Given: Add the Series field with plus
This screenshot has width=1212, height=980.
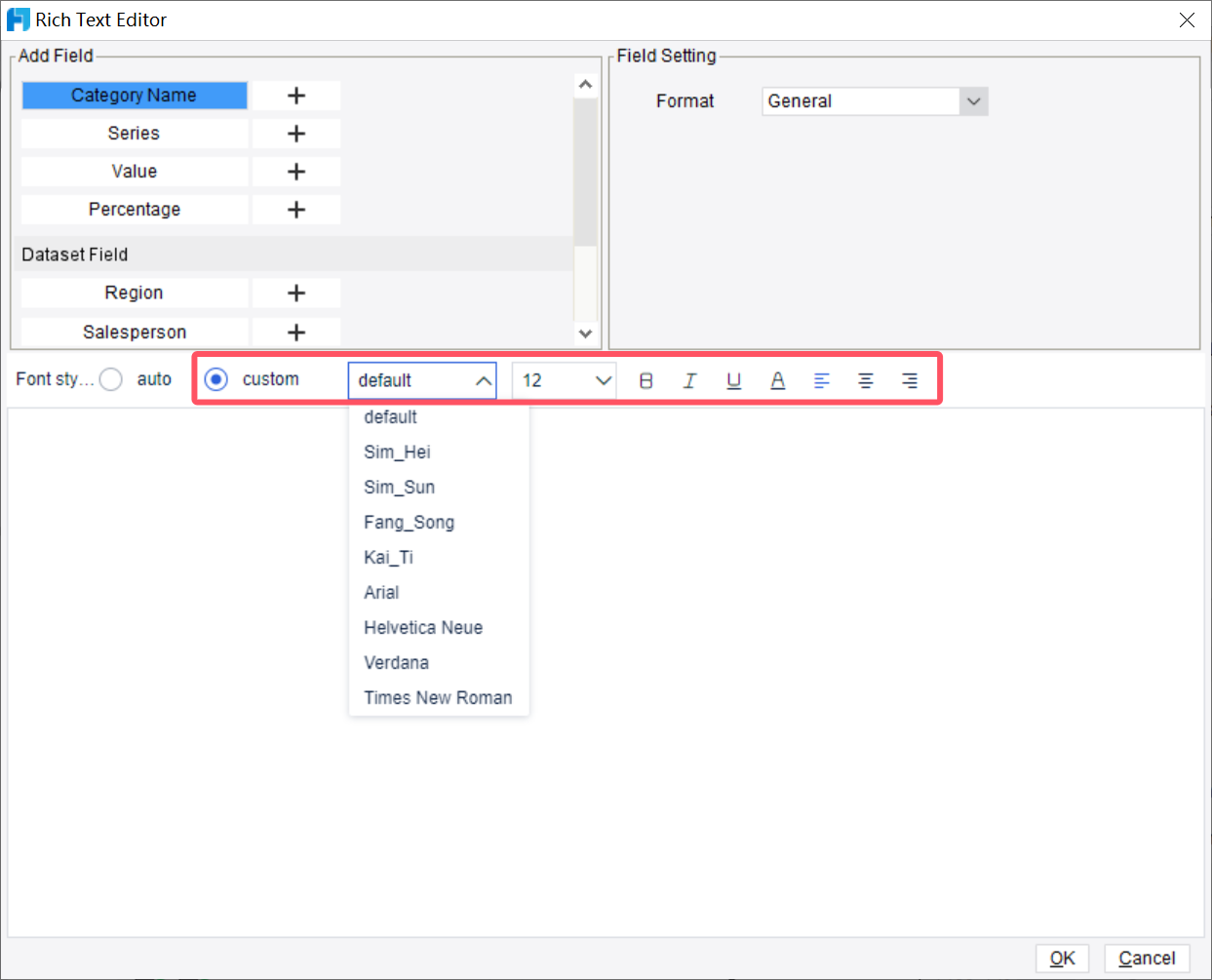Looking at the screenshot, I should pyautogui.click(x=296, y=134).
